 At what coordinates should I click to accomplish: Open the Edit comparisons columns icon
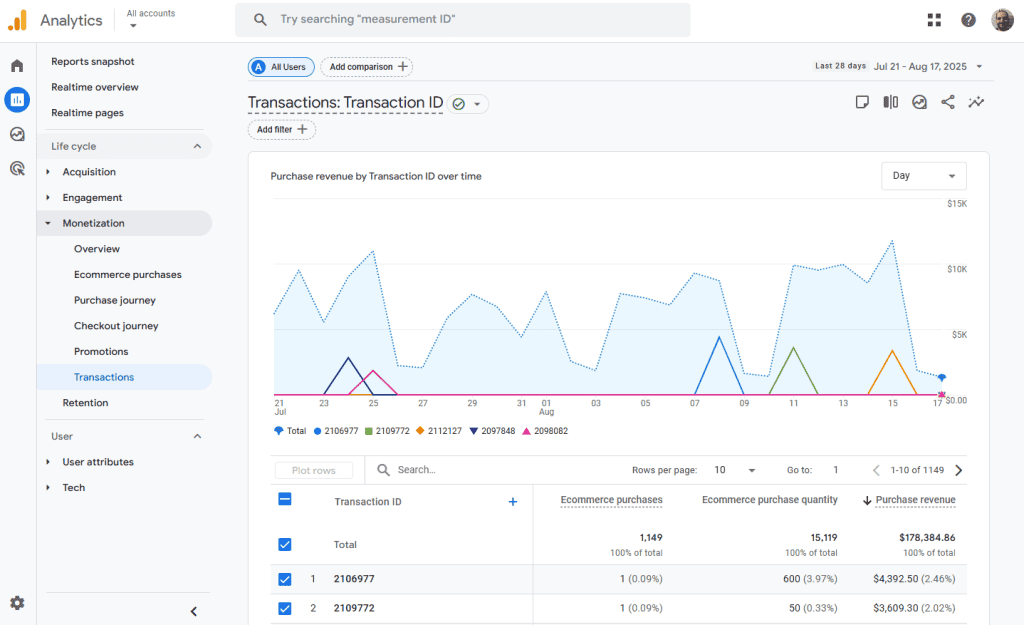click(x=890, y=102)
